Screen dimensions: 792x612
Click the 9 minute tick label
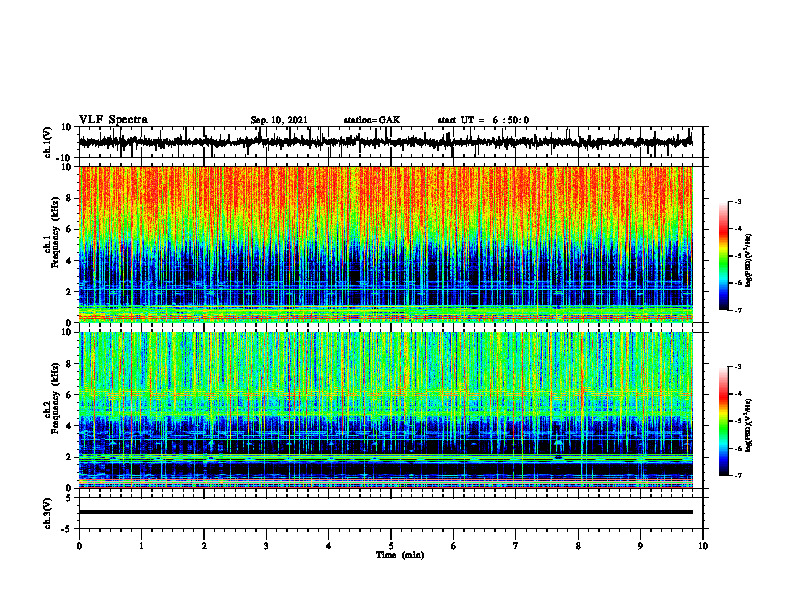[640, 546]
